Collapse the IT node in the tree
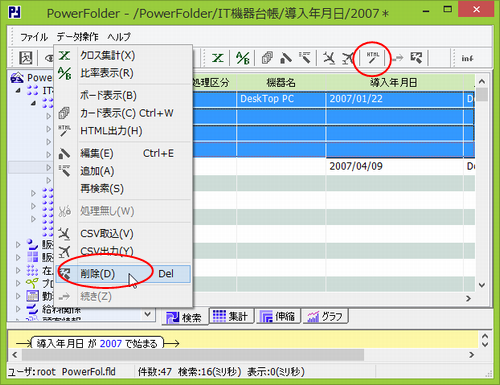This screenshot has width=500, height=385. [x=18, y=90]
